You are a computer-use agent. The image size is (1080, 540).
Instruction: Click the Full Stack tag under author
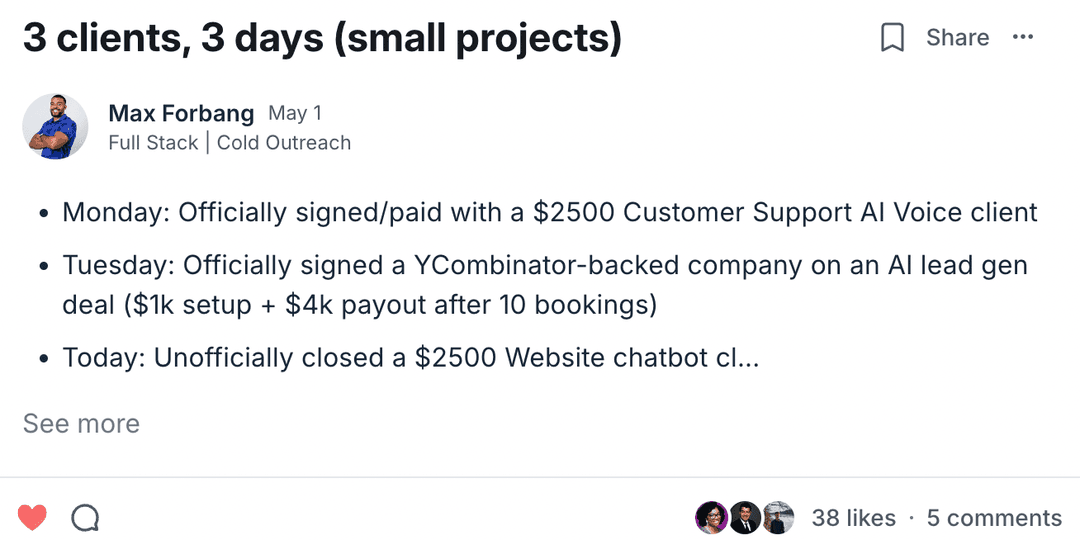tap(153, 143)
